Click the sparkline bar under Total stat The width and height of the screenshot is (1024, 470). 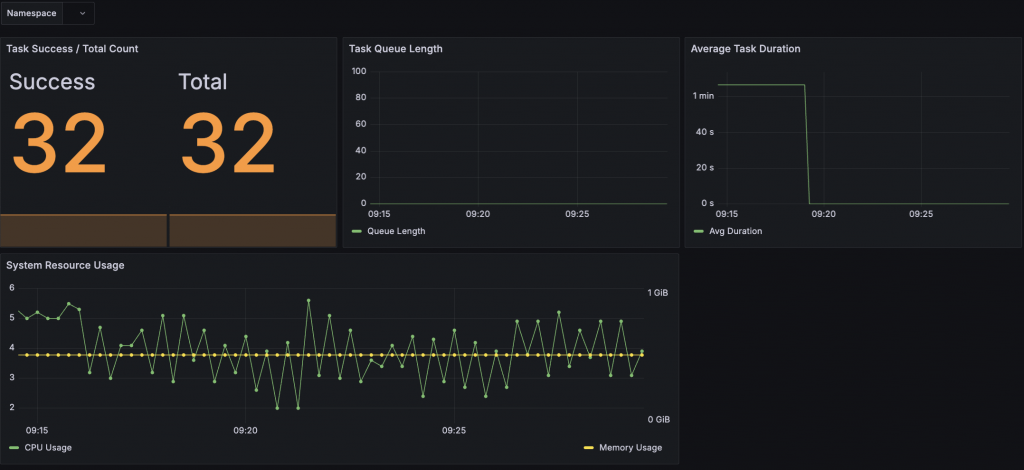(x=253, y=230)
